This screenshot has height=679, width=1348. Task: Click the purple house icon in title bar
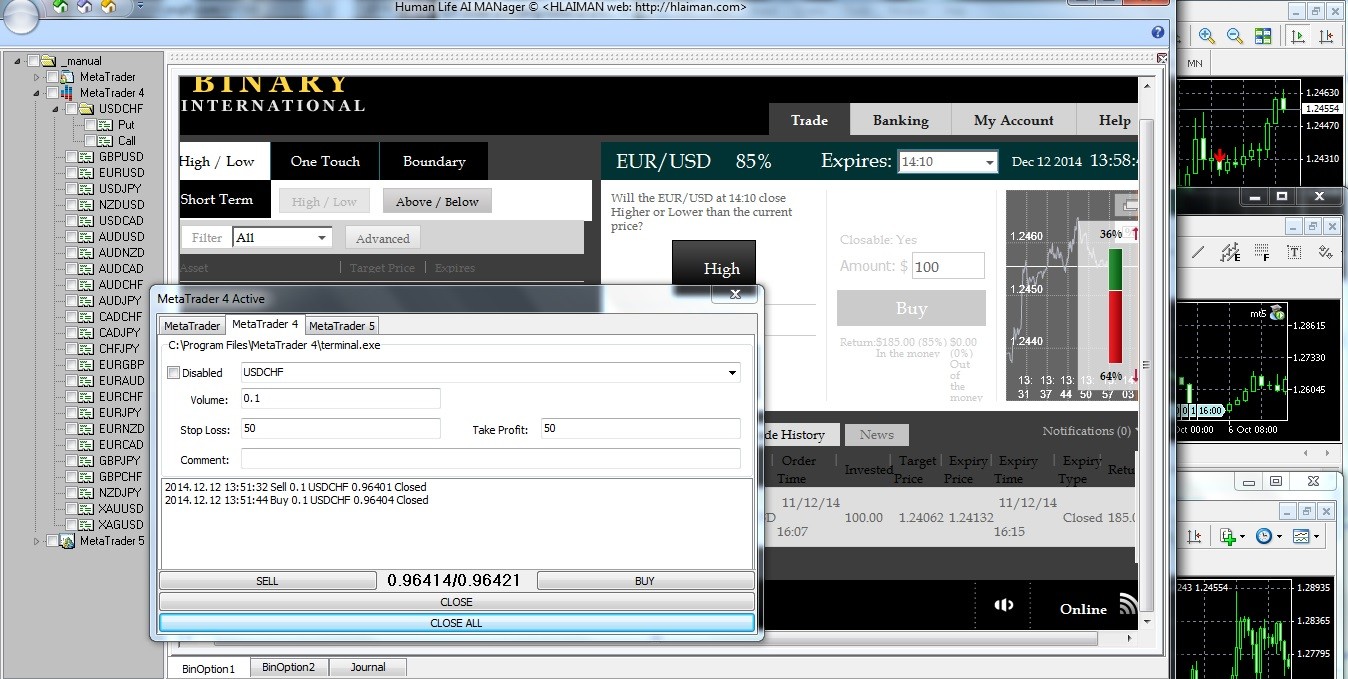pos(84,7)
